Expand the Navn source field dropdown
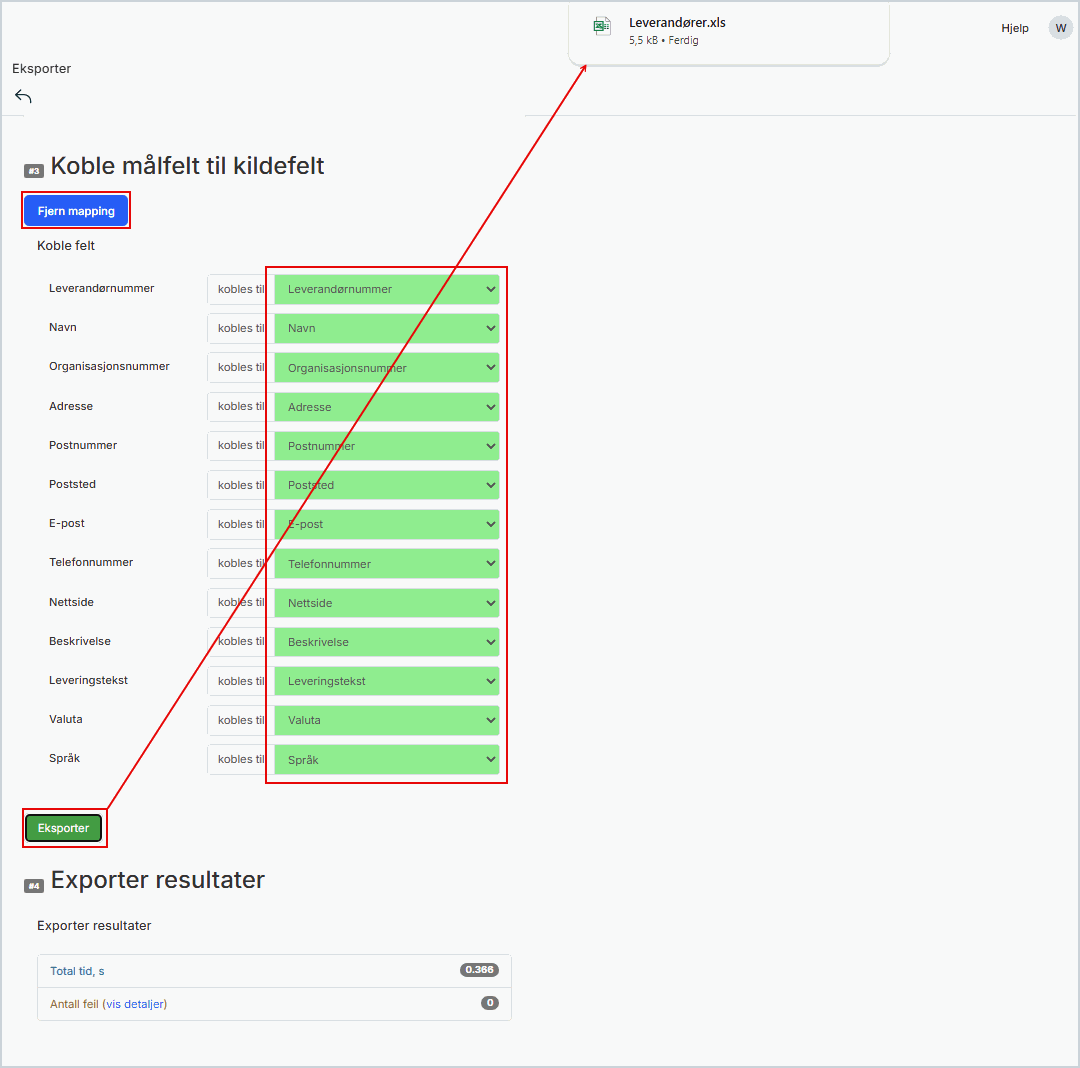 386,328
